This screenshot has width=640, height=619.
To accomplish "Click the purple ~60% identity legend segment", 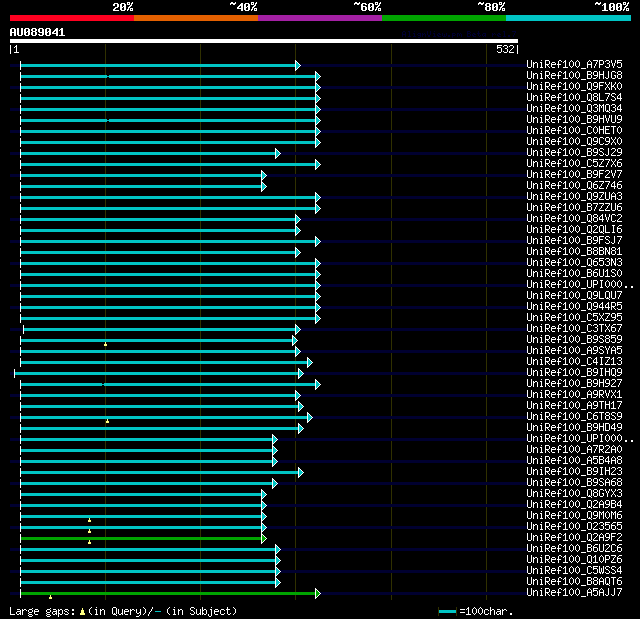I will coord(320,18).
